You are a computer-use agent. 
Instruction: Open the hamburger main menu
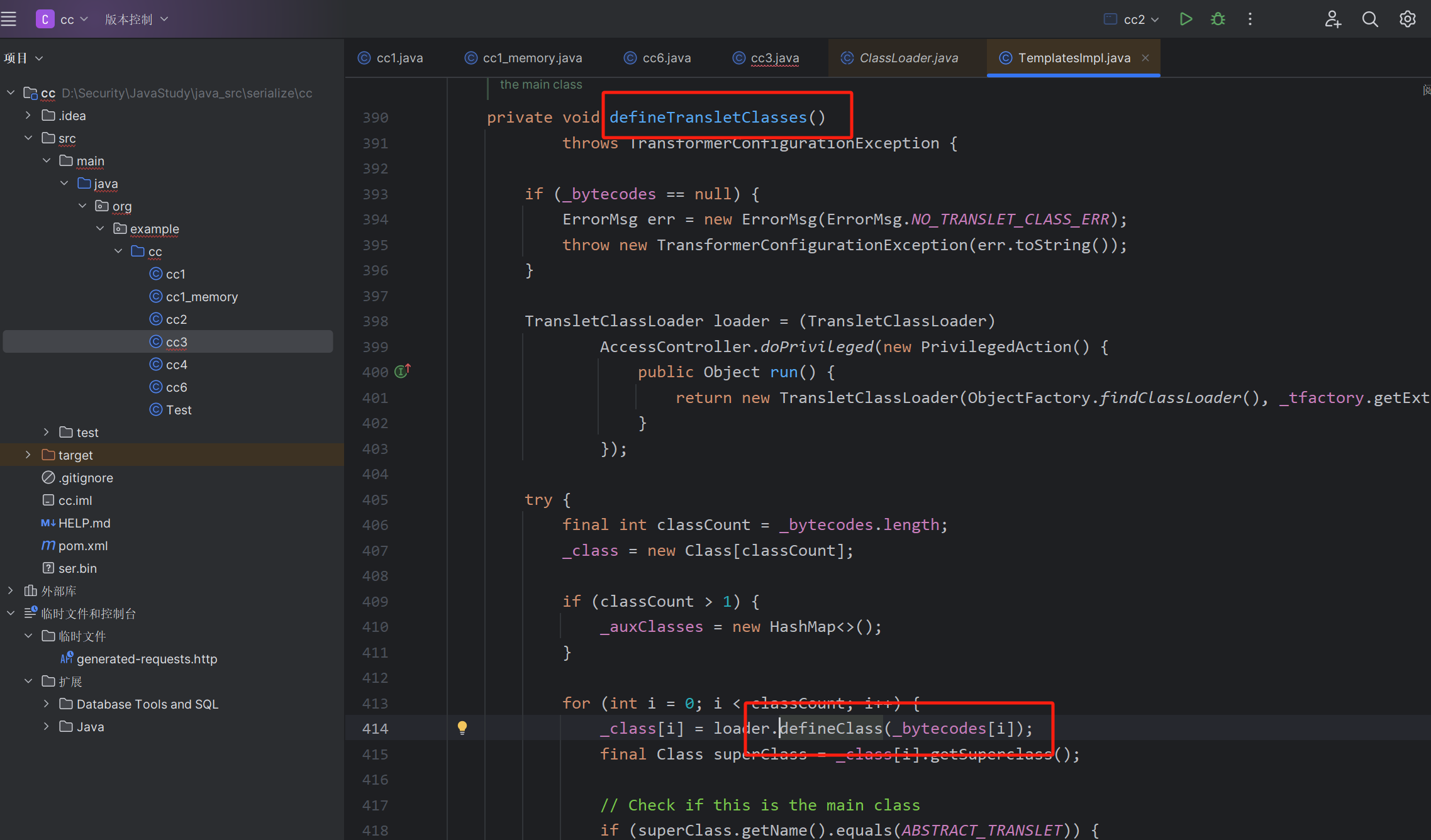click(9, 19)
